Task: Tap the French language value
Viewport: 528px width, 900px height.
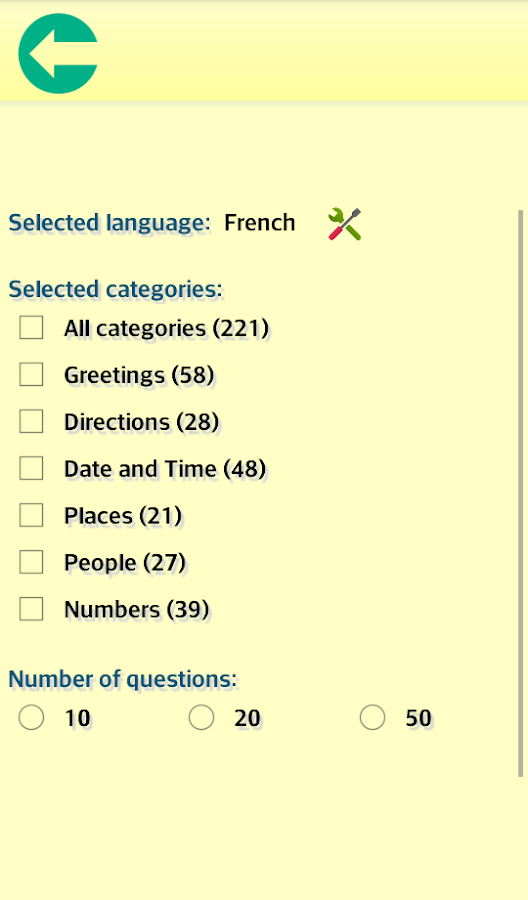Action: [x=259, y=223]
